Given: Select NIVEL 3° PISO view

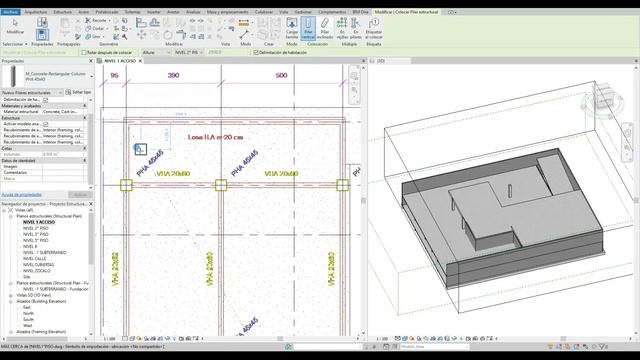Looking at the screenshot, I should 36,234.
